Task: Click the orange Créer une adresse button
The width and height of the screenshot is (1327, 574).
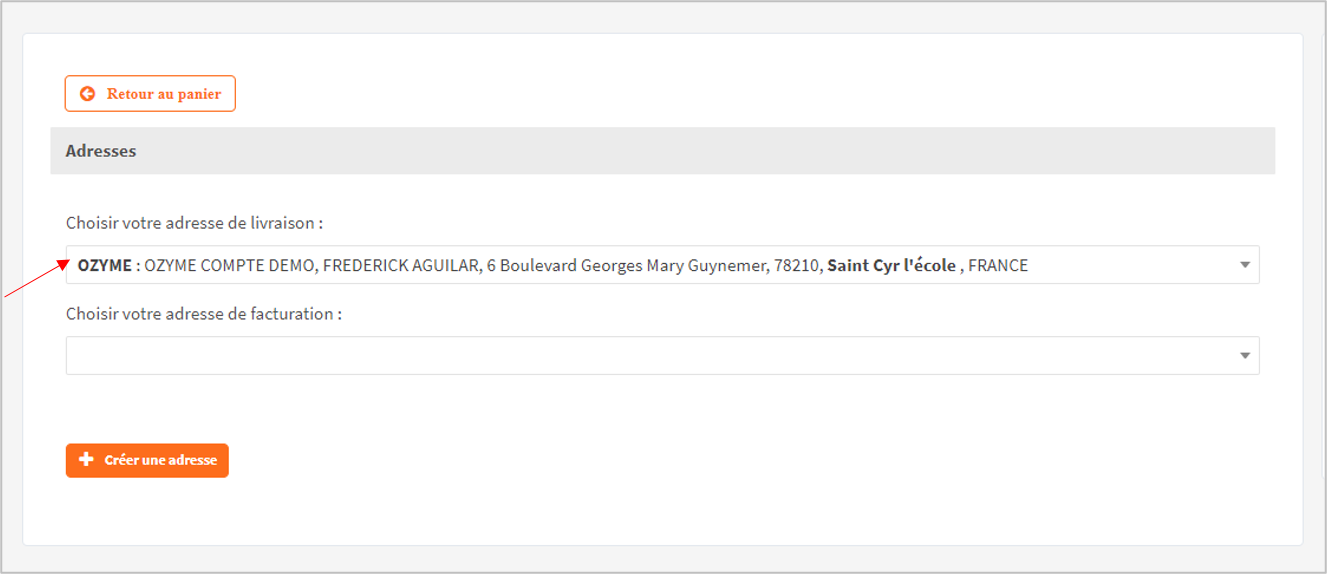Action: [147, 460]
